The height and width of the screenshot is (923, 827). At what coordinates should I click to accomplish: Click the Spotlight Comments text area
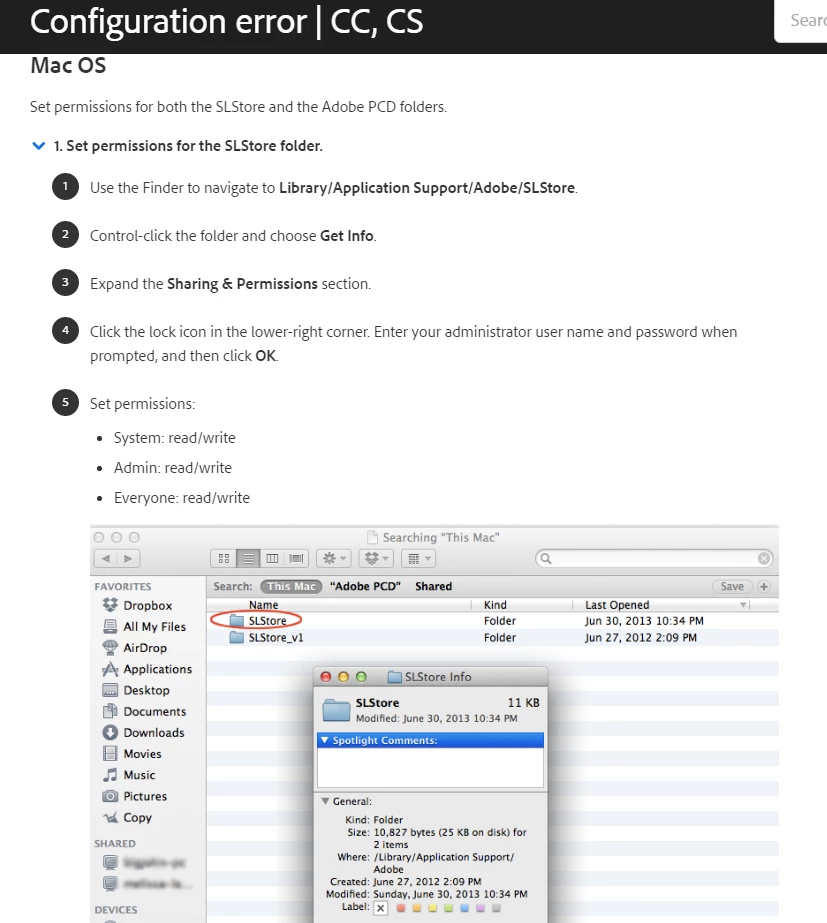click(x=430, y=768)
